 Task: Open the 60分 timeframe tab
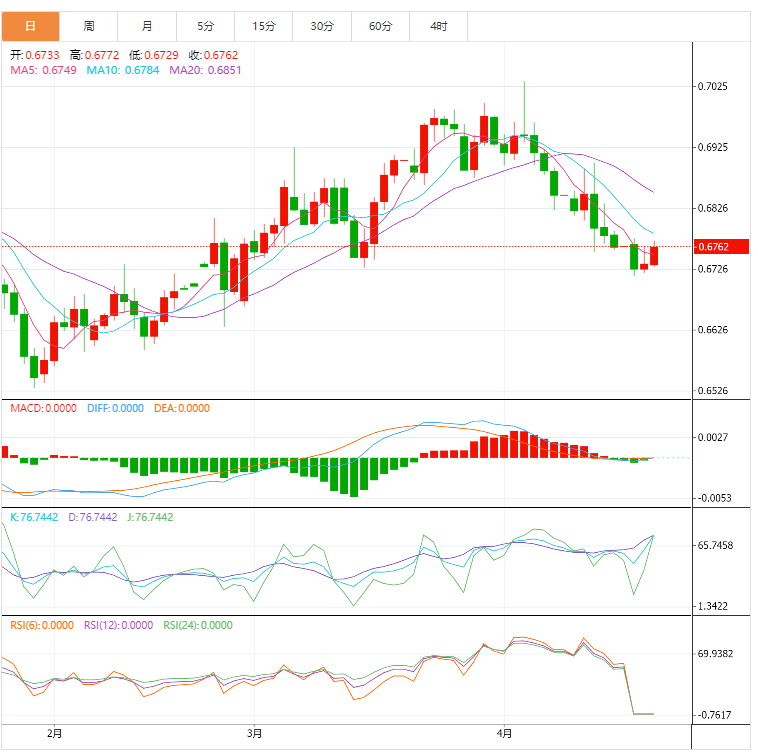point(380,26)
